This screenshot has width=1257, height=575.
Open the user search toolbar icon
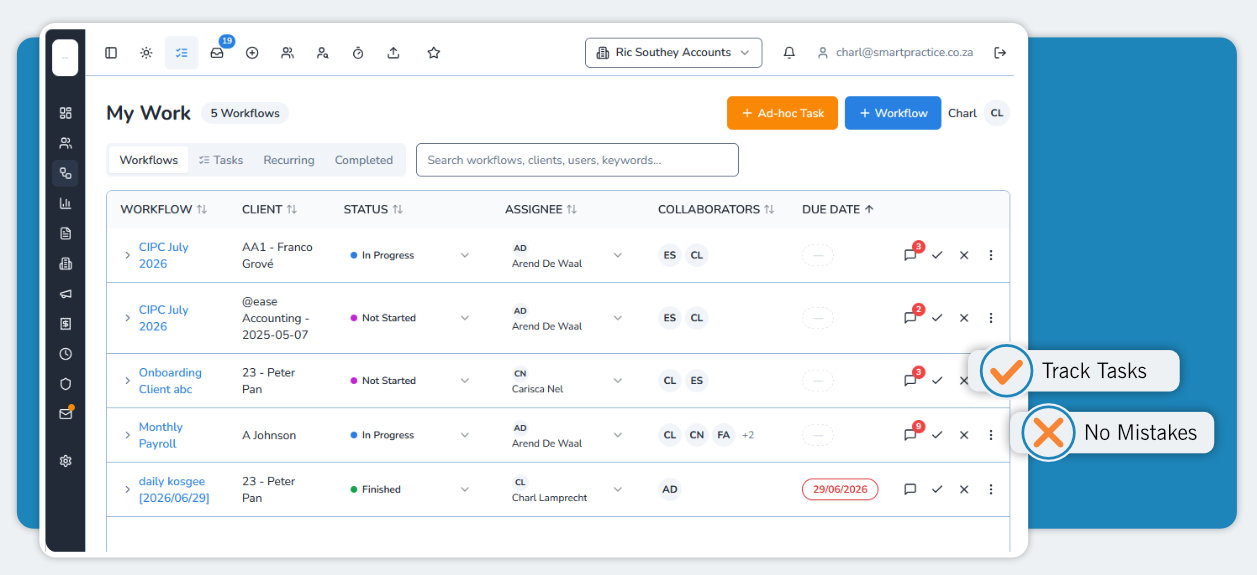click(323, 53)
